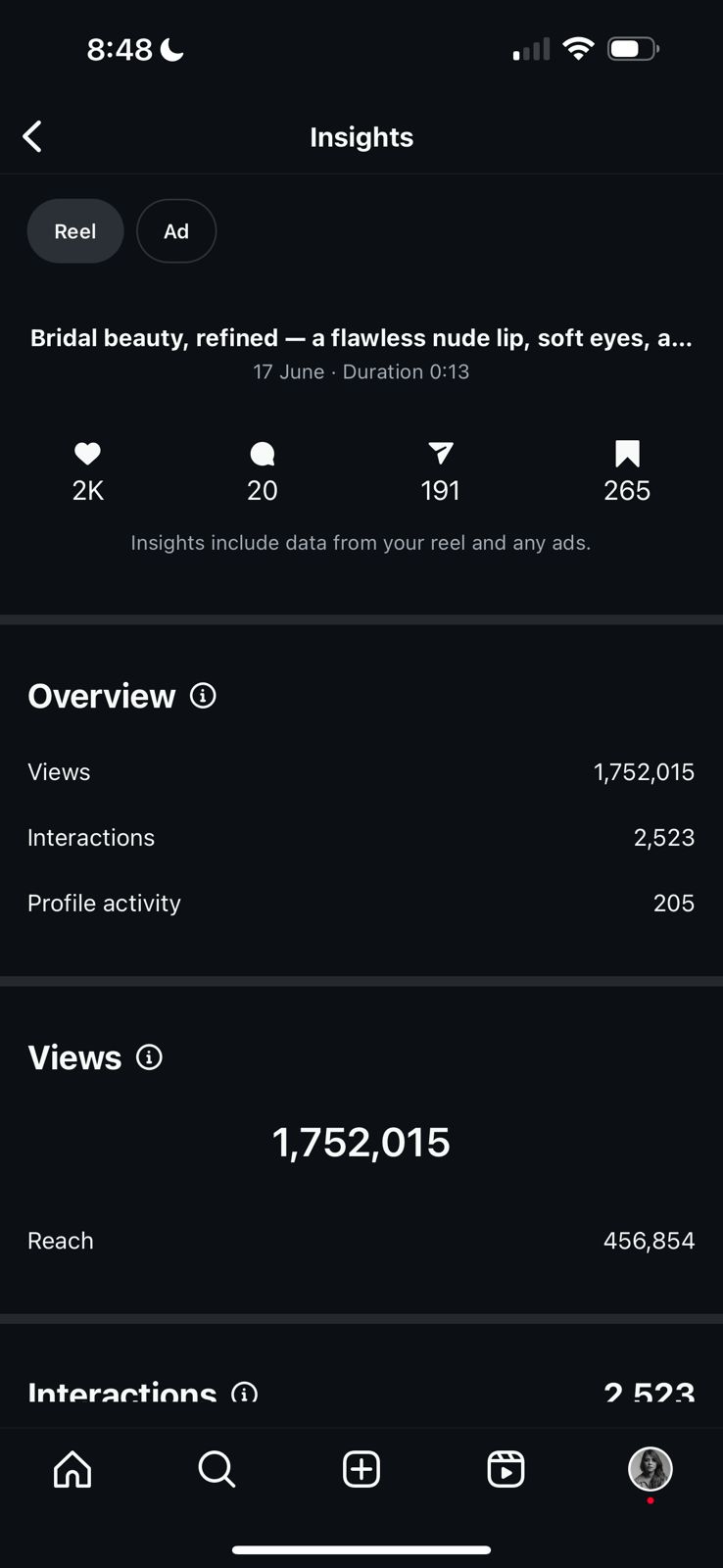Tap the comments bubble icon
Image resolution: width=723 pixels, height=1568 pixels.
pyautogui.click(x=263, y=454)
